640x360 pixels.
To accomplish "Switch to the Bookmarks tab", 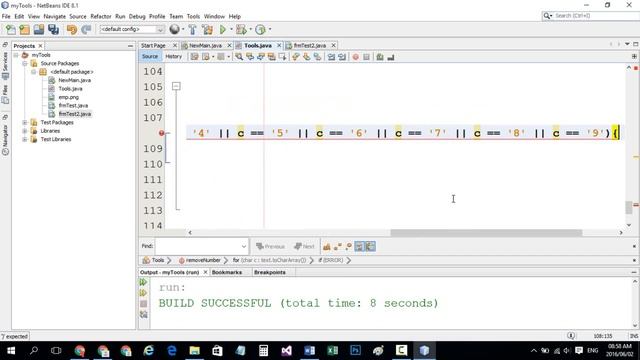I will point(227,272).
